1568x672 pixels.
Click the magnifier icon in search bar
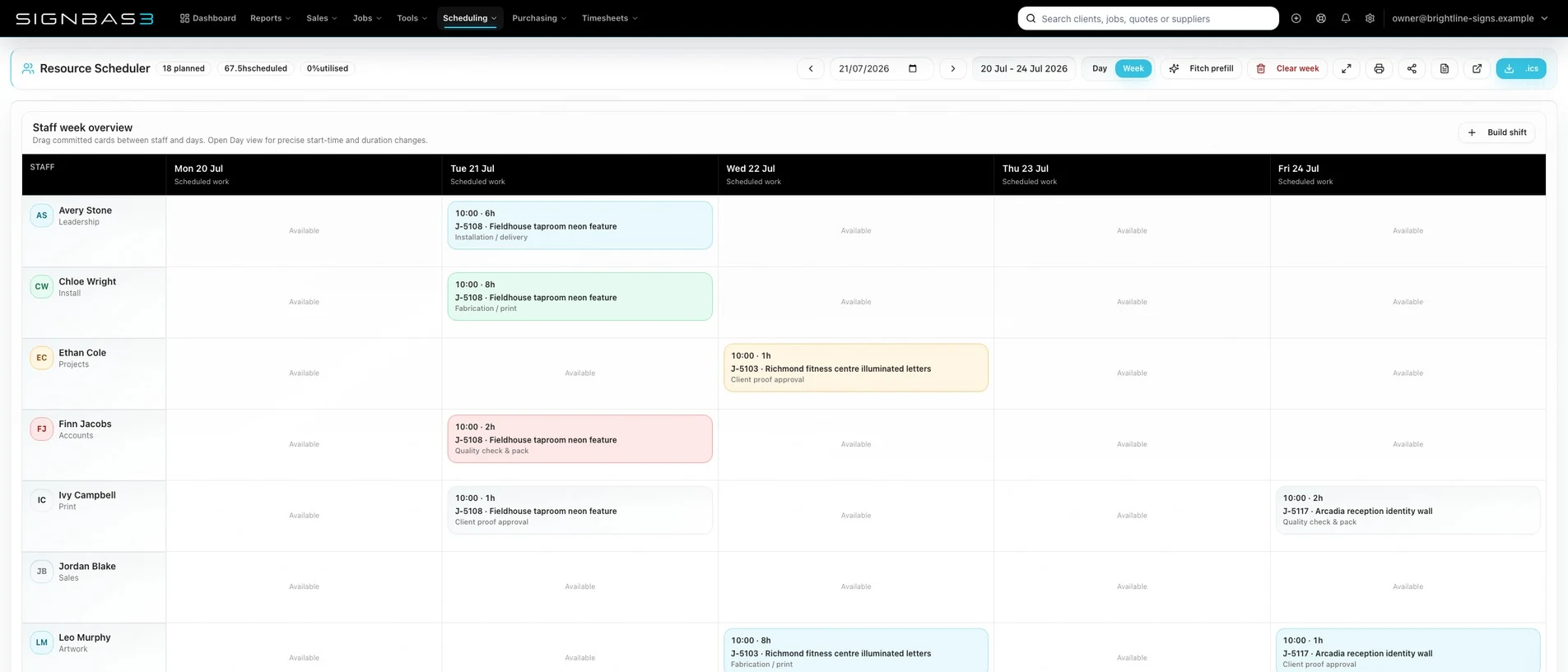coord(1031,18)
